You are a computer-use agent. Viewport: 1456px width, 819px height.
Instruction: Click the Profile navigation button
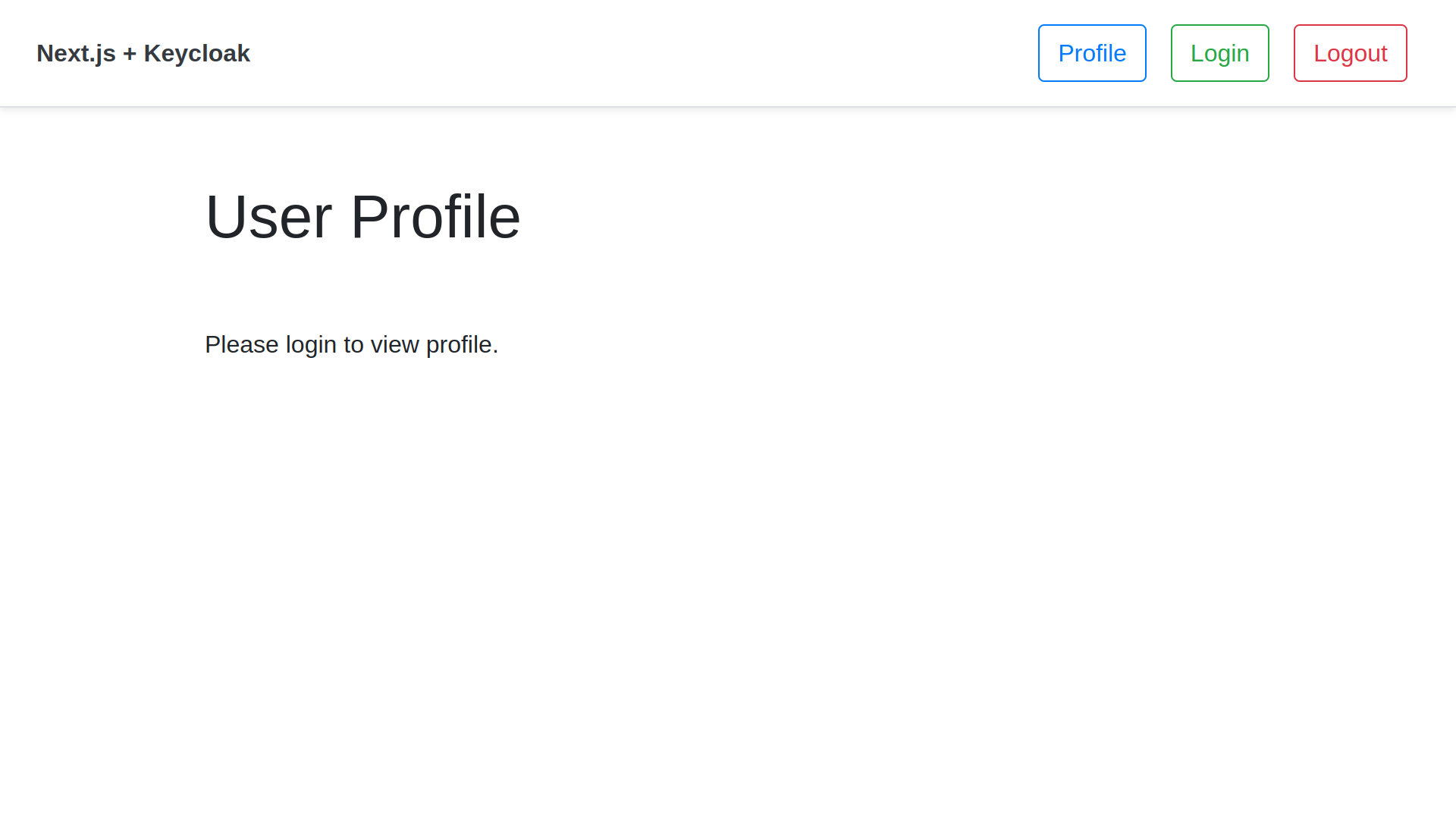point(1092,53)
